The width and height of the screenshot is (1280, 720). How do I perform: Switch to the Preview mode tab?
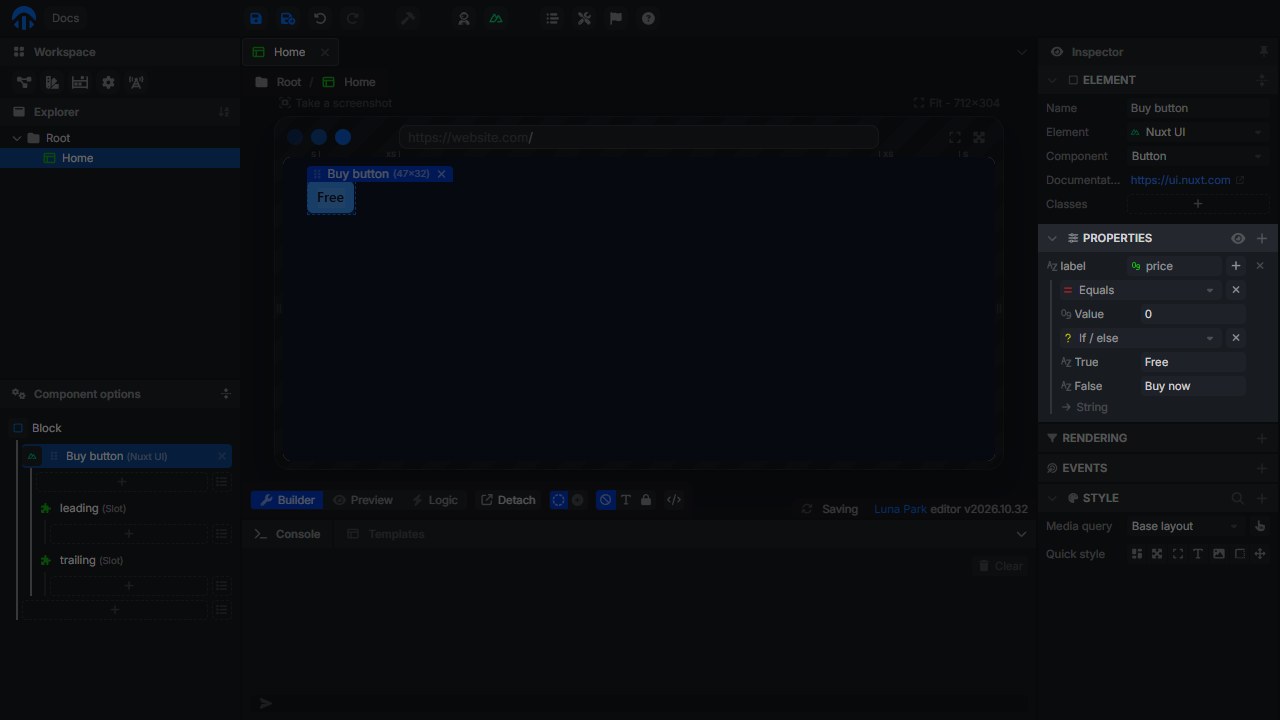[363, 500]
